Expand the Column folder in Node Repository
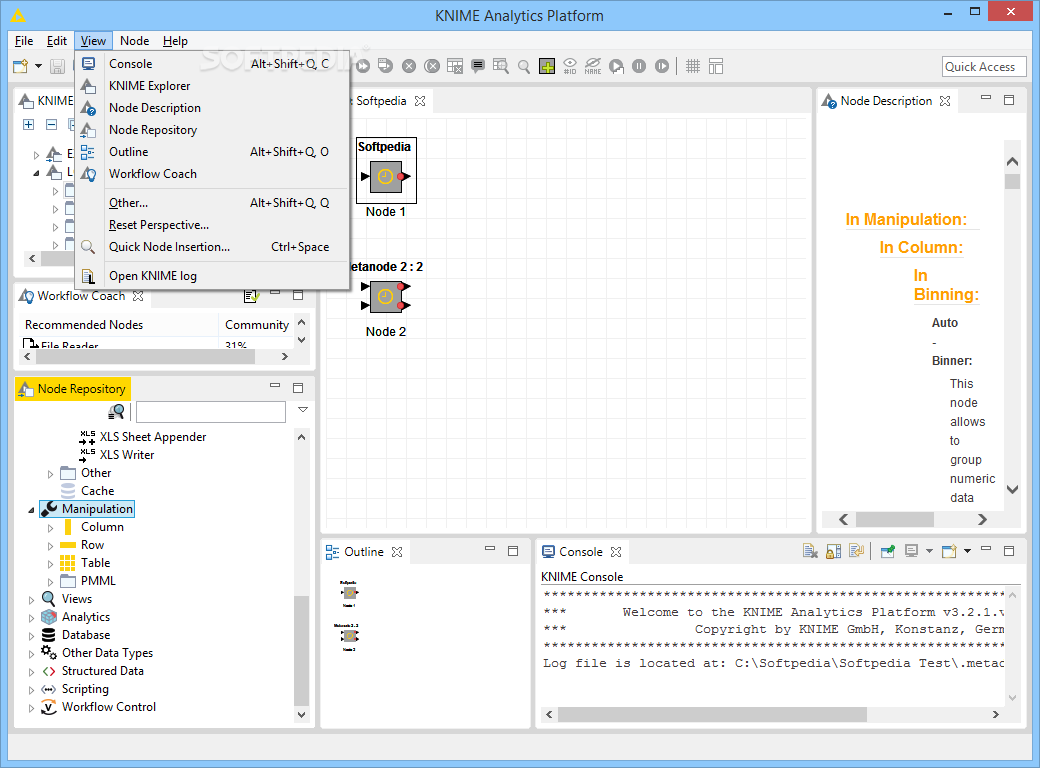Viewport: 1040px width, 768px height. tap(50, 528)
